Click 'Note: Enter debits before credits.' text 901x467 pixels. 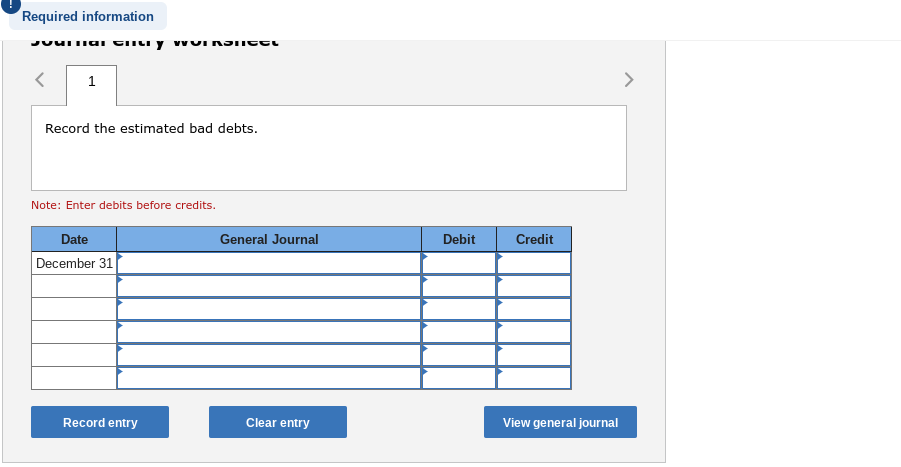pos(124,205)
